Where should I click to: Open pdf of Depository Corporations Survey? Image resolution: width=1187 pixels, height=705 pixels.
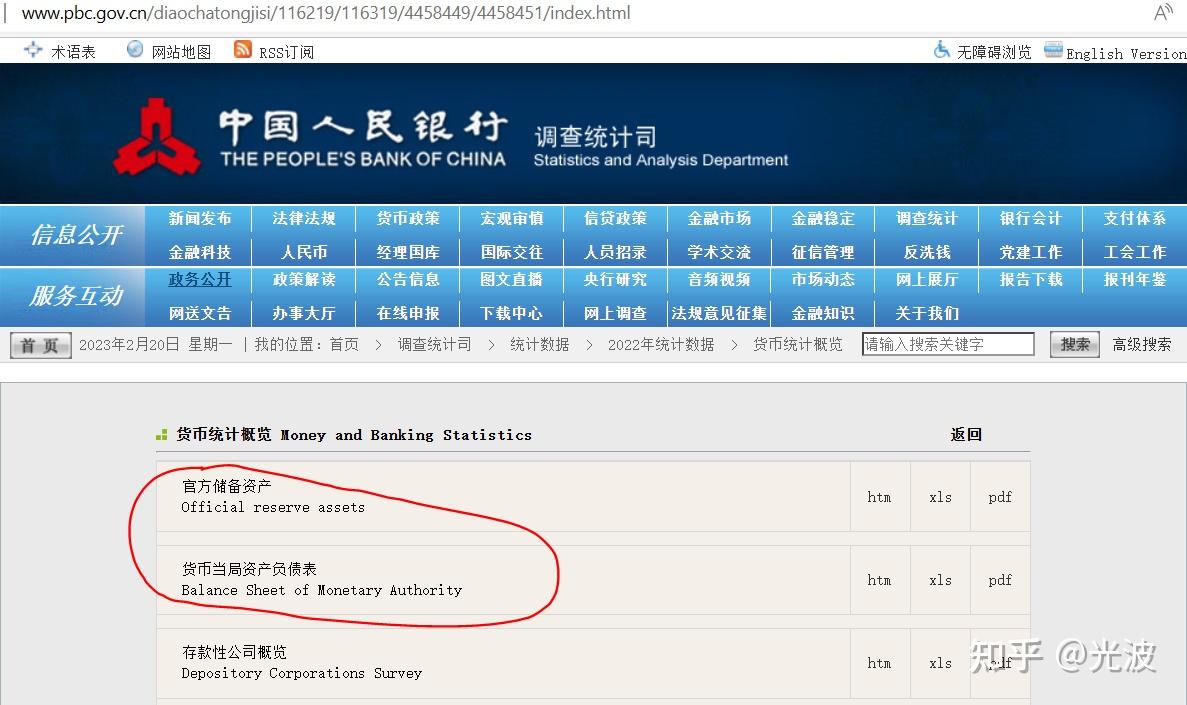(x=999, y=663)
